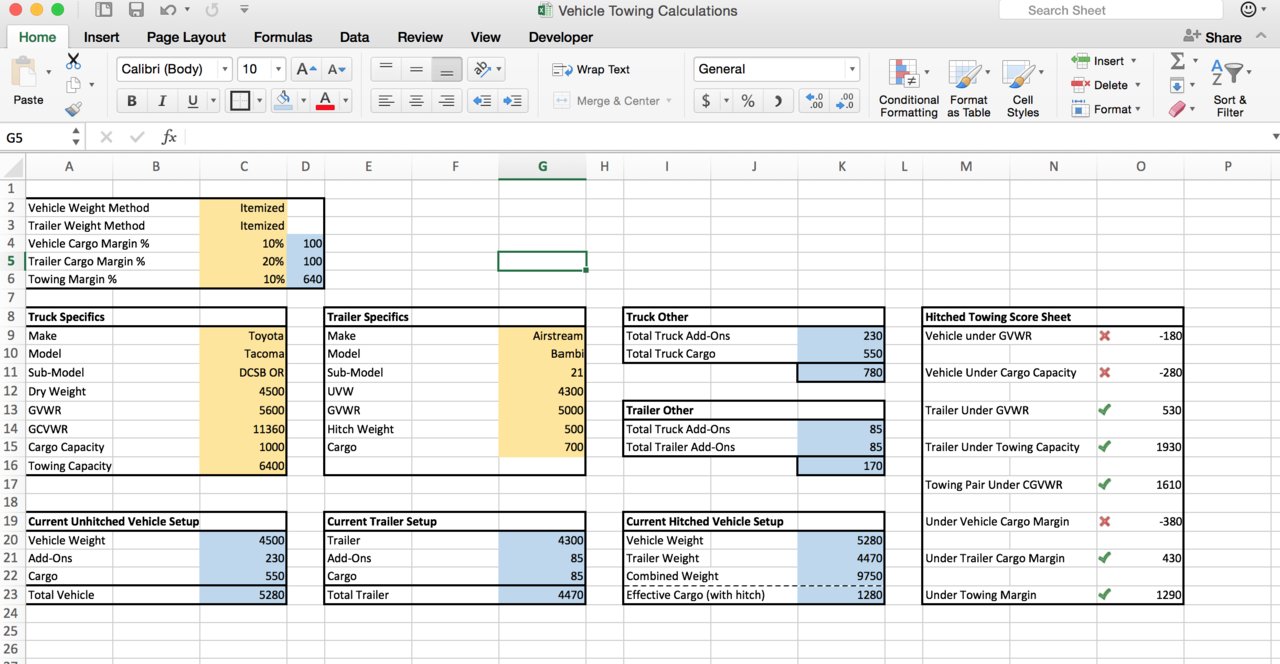Click the Merge & Center button
Screen dimensions: 1280x664
coord(611,101)
